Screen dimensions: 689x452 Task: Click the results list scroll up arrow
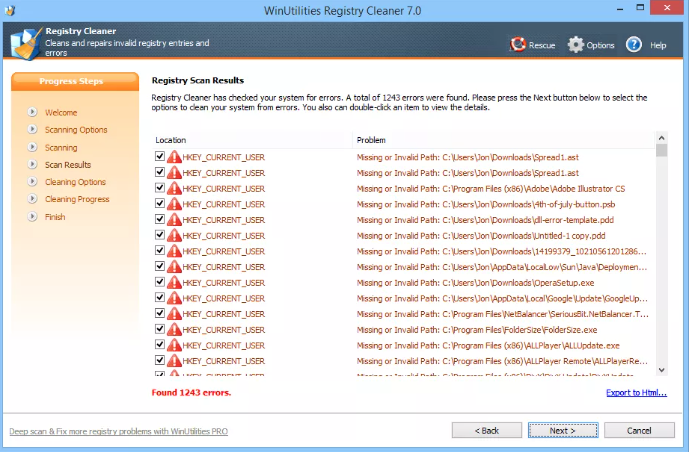[x=661, y=138]
